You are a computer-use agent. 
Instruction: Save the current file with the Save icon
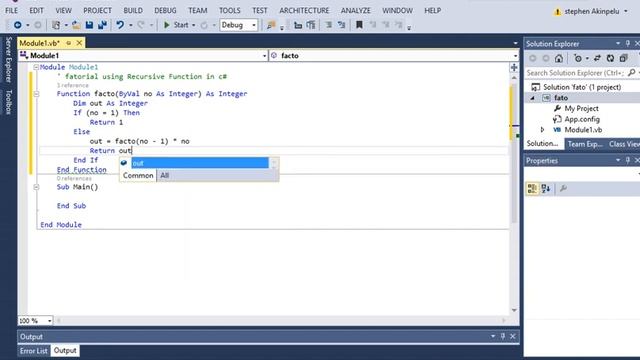pyautogui.click(x=89, y=25)
